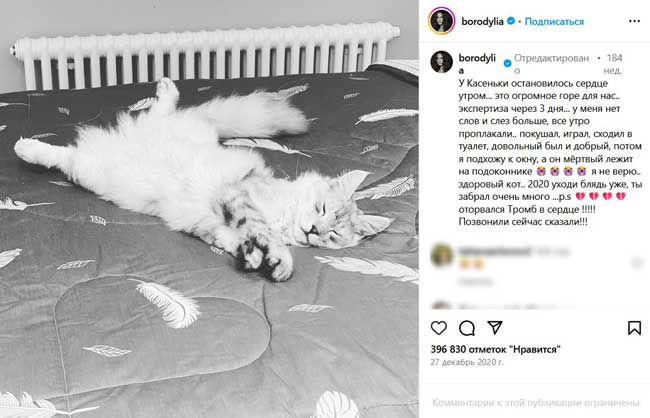Click the blurred first commenter avatar
The height and width of the screenshot is (418, 650).
tap(441, 255)
